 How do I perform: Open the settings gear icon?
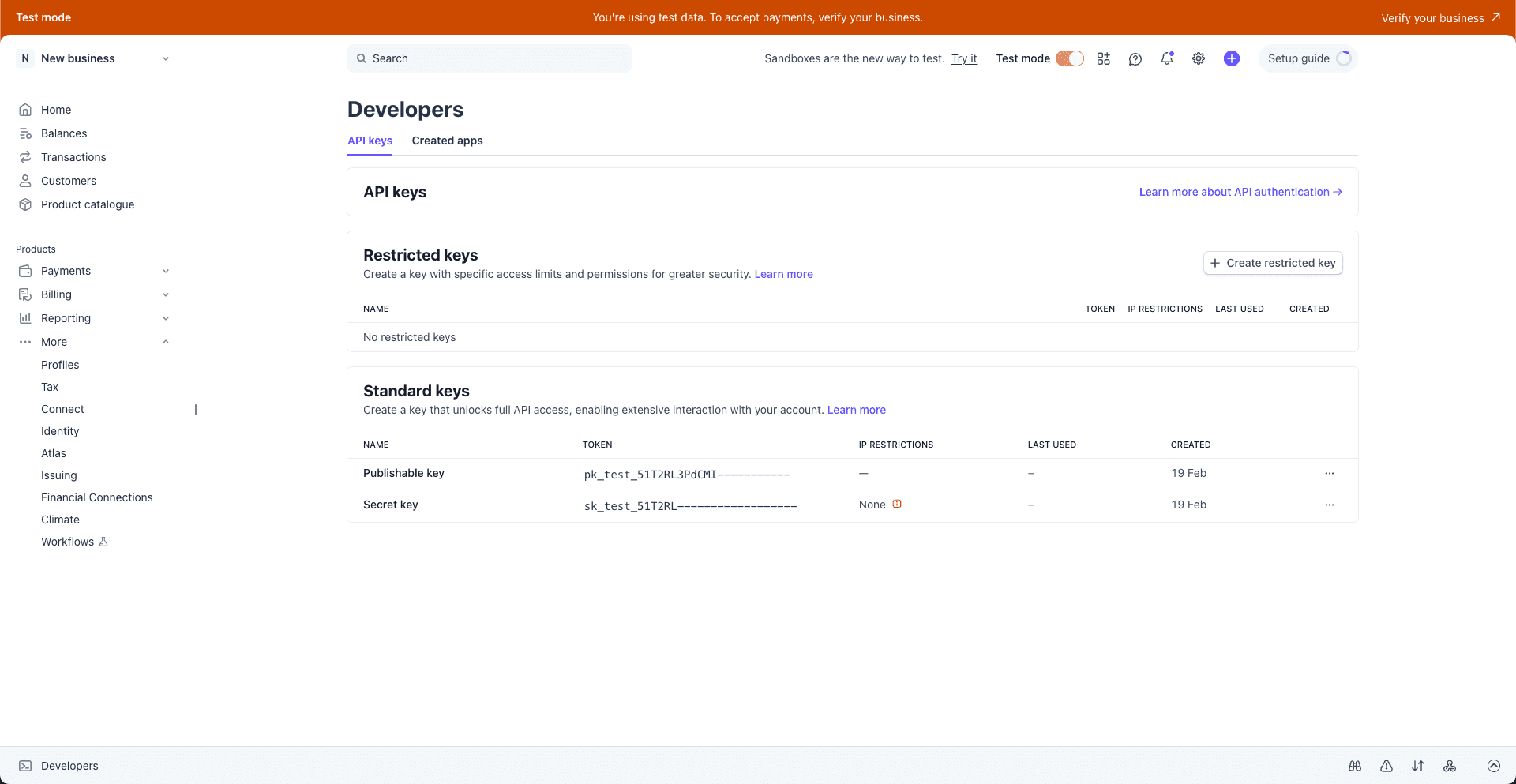click(1198, 58)
